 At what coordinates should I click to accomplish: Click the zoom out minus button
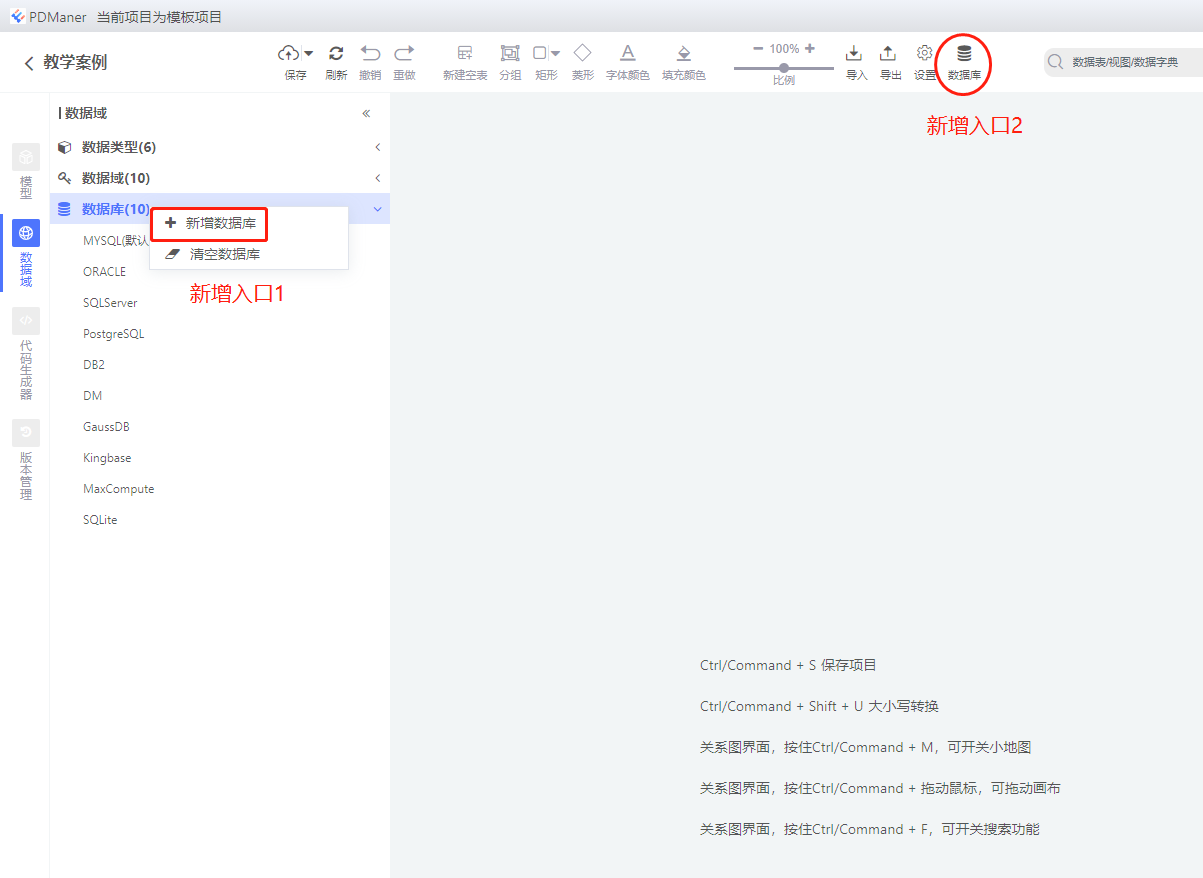click(x=758, y=48)
